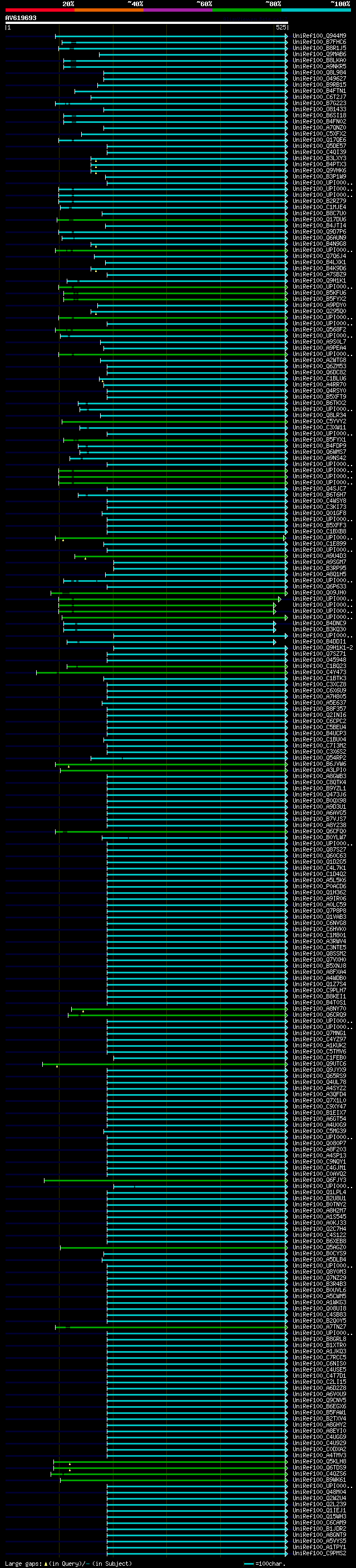This screenshot has width=356, height=1568.
Task: Click the yellow gap marker on Q5KLH8 row
Action: 70,1464
